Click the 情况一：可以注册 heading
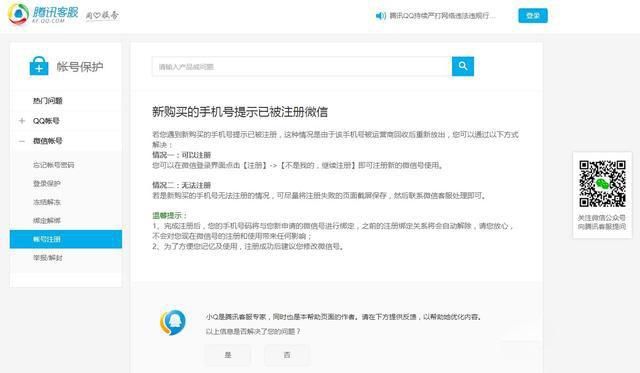Image resolution: width=640 pixels, height=373 pixels. [x=182, y=155]
